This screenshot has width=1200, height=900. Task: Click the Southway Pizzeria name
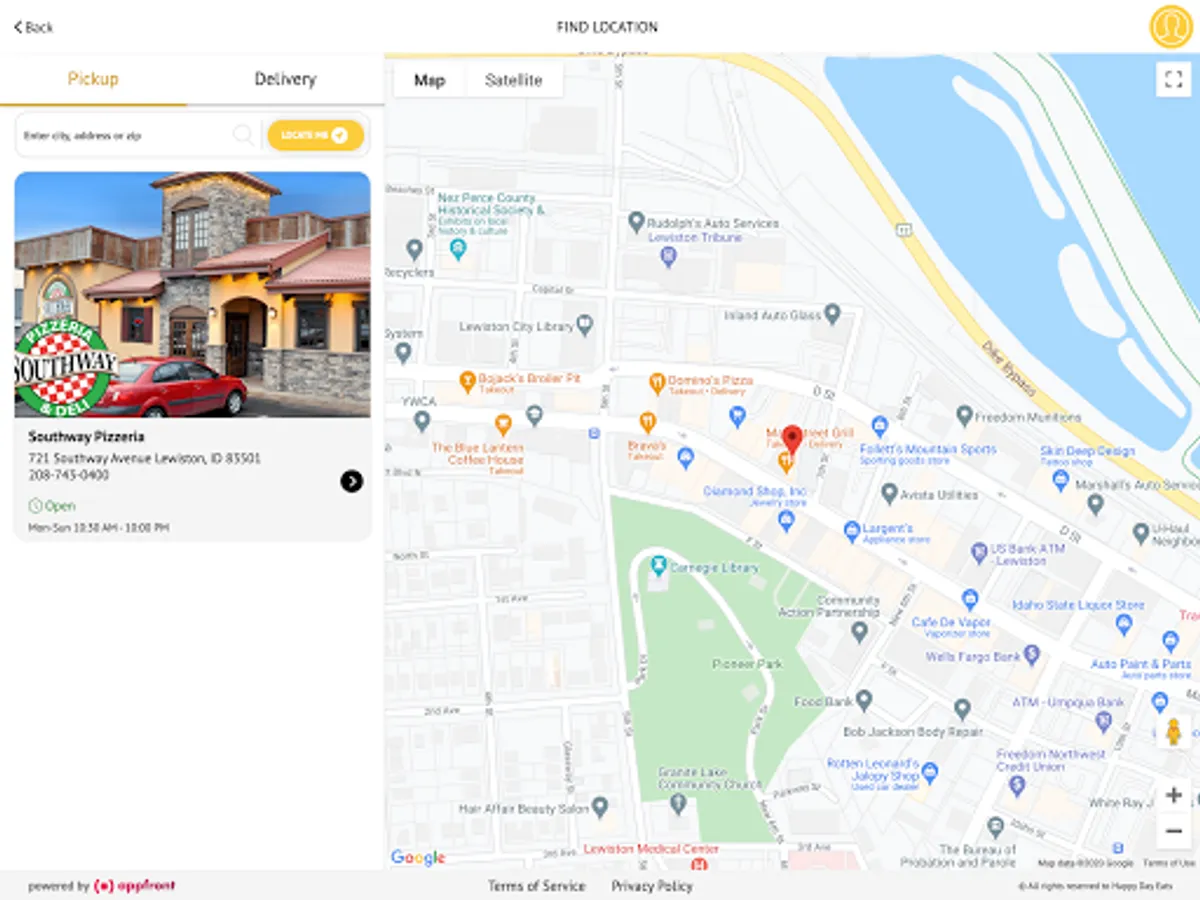pos(86,437)
